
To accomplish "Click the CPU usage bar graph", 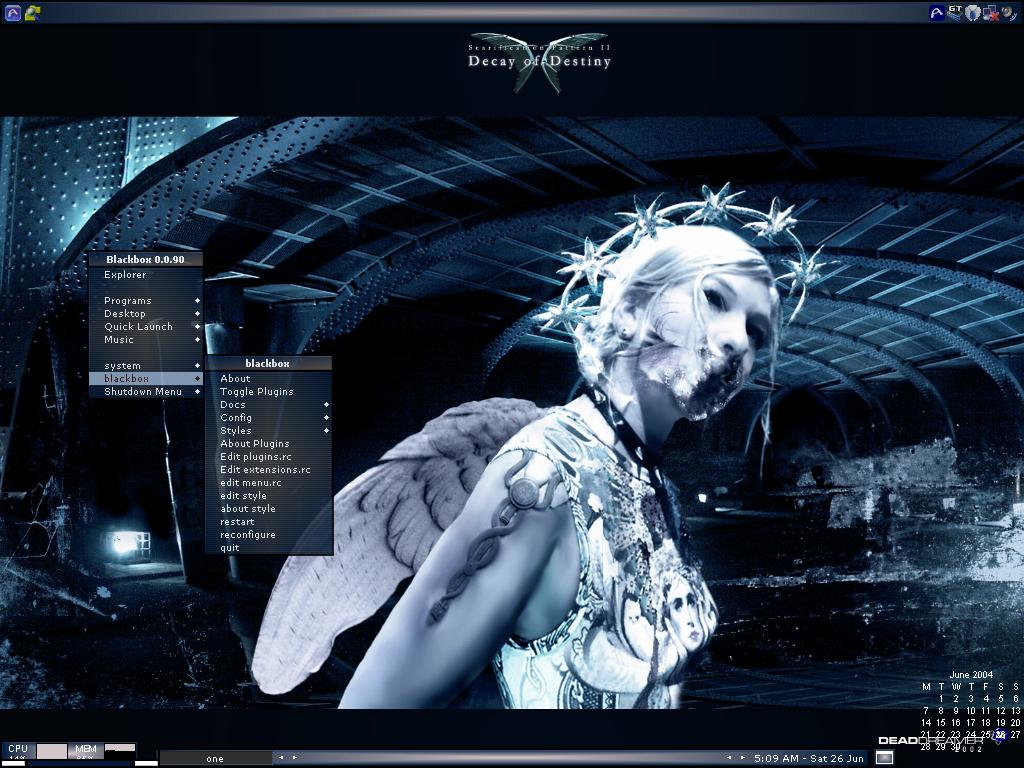I will [52, 751].
